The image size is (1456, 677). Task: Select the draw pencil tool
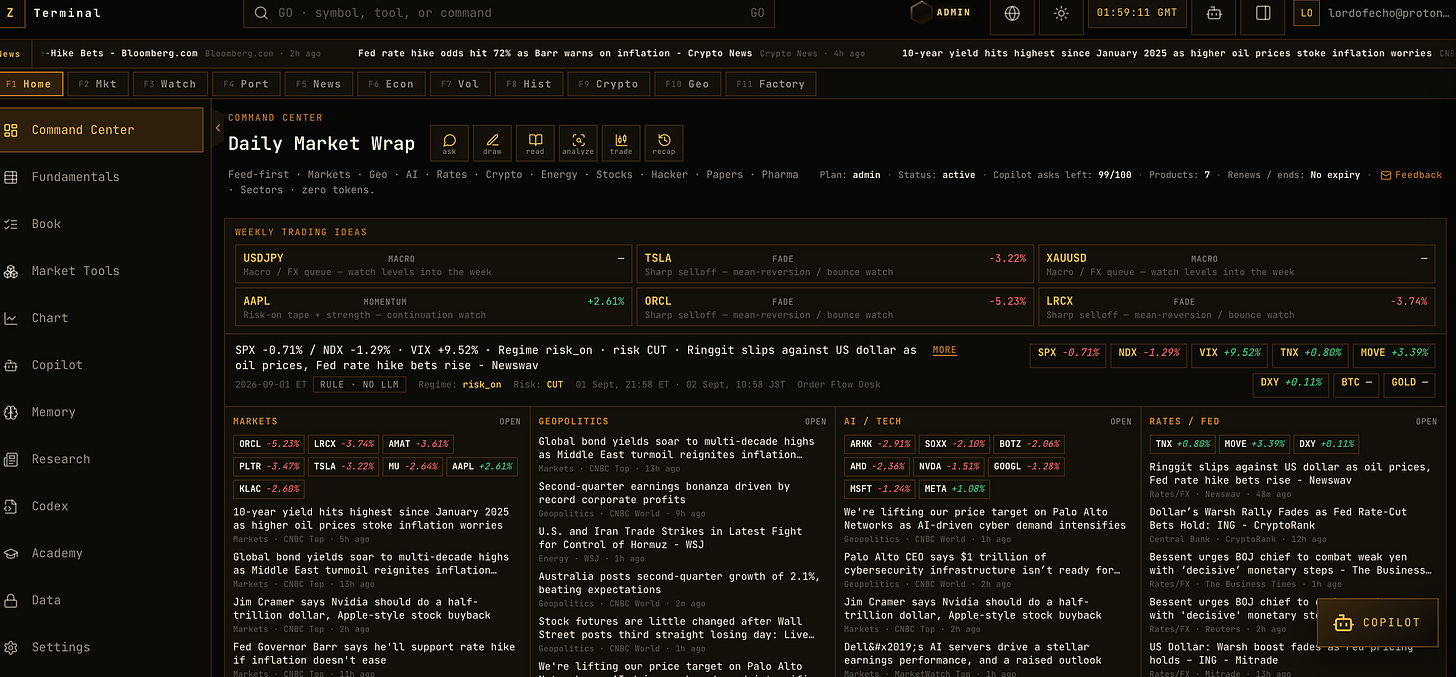[x=492, y=143]
